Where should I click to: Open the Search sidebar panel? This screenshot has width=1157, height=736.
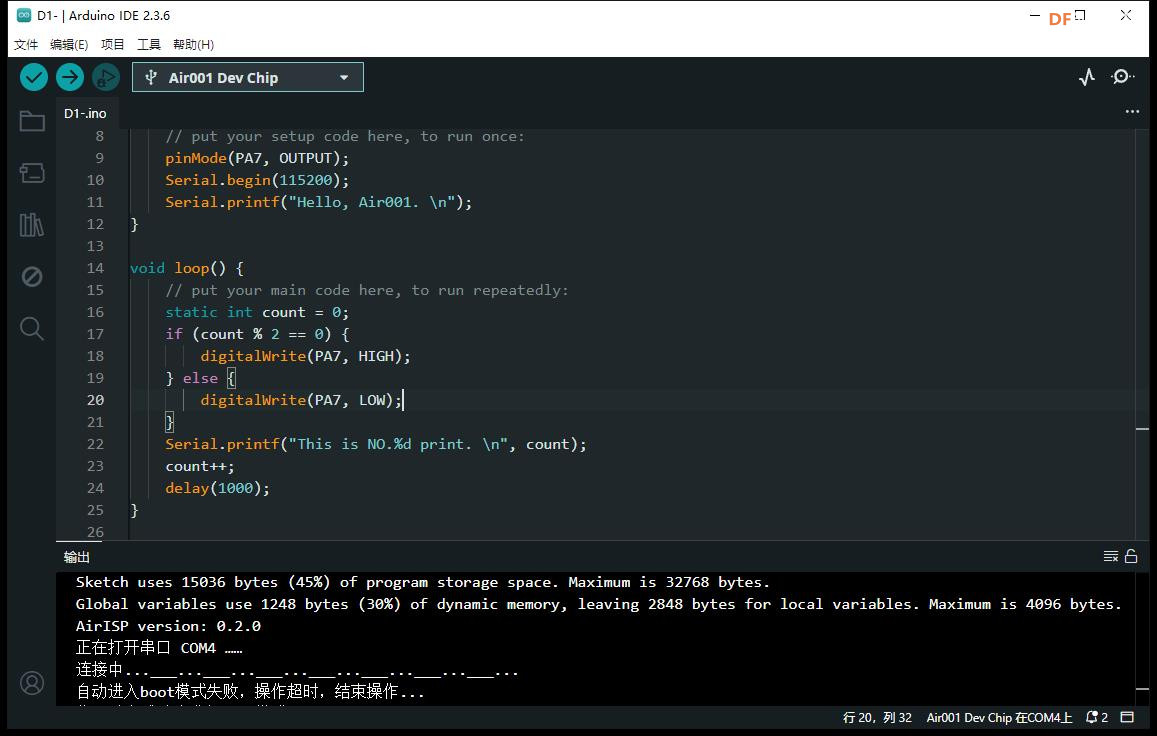[x=32, y=328]
